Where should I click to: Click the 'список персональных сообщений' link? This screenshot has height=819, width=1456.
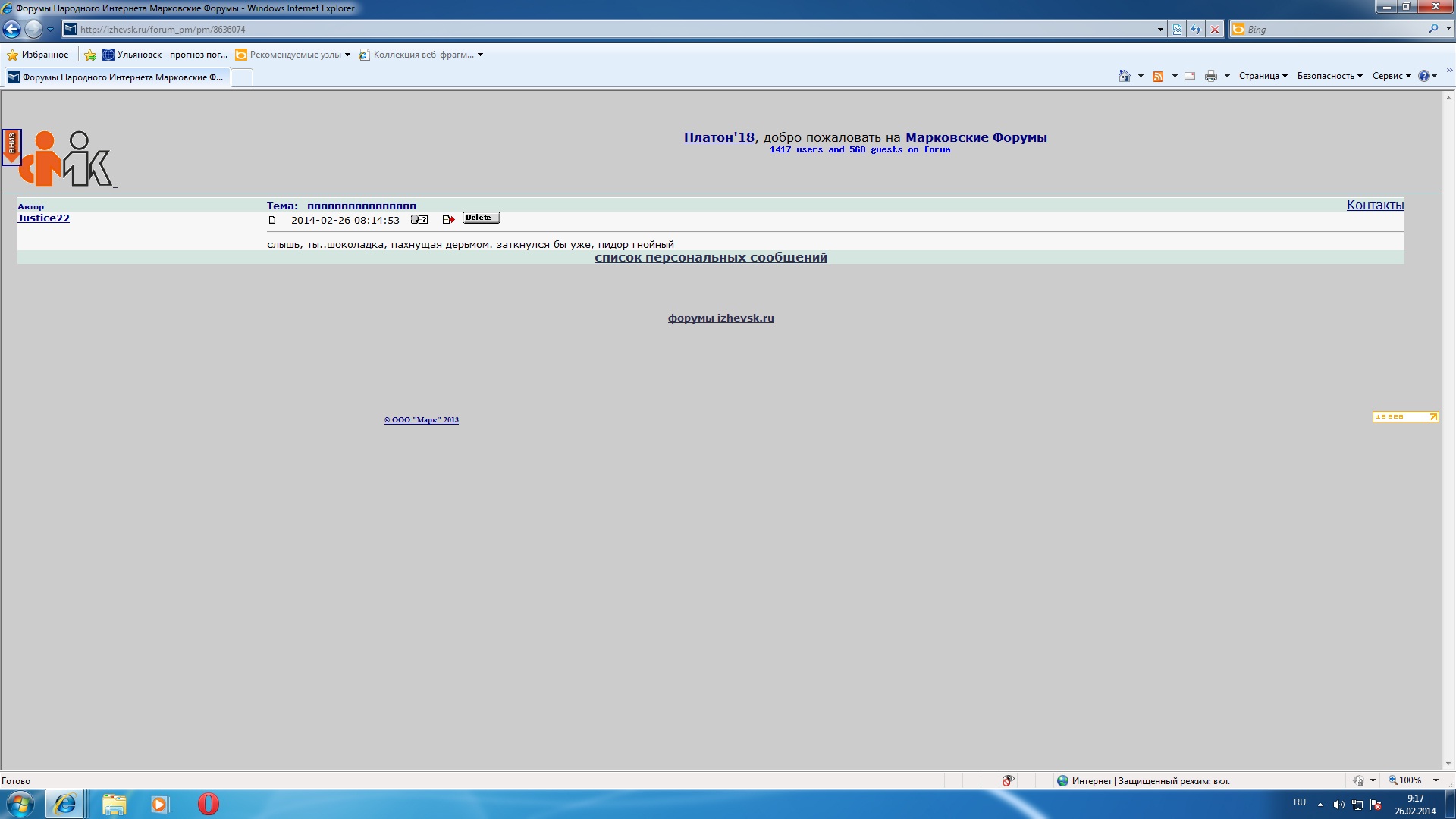coord(711,258)
